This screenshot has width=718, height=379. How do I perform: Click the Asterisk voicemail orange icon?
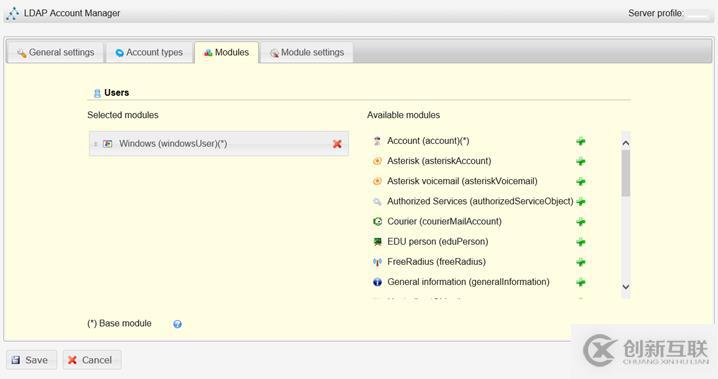click(377, 181)
